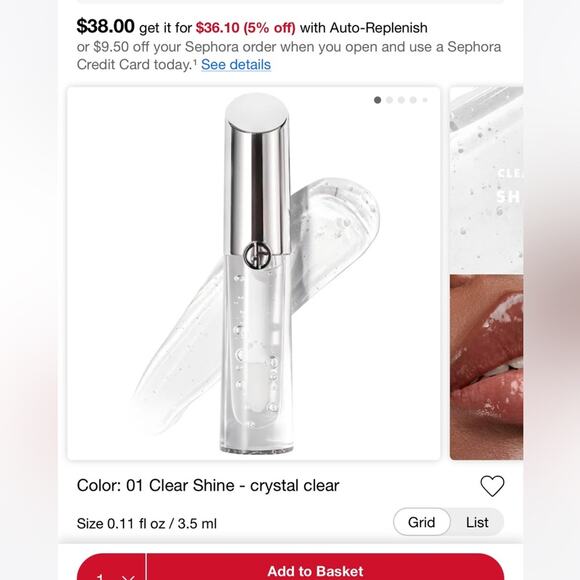Select the second carousel dot indicator
Viewport: 580px width, 580px height.
389,100
